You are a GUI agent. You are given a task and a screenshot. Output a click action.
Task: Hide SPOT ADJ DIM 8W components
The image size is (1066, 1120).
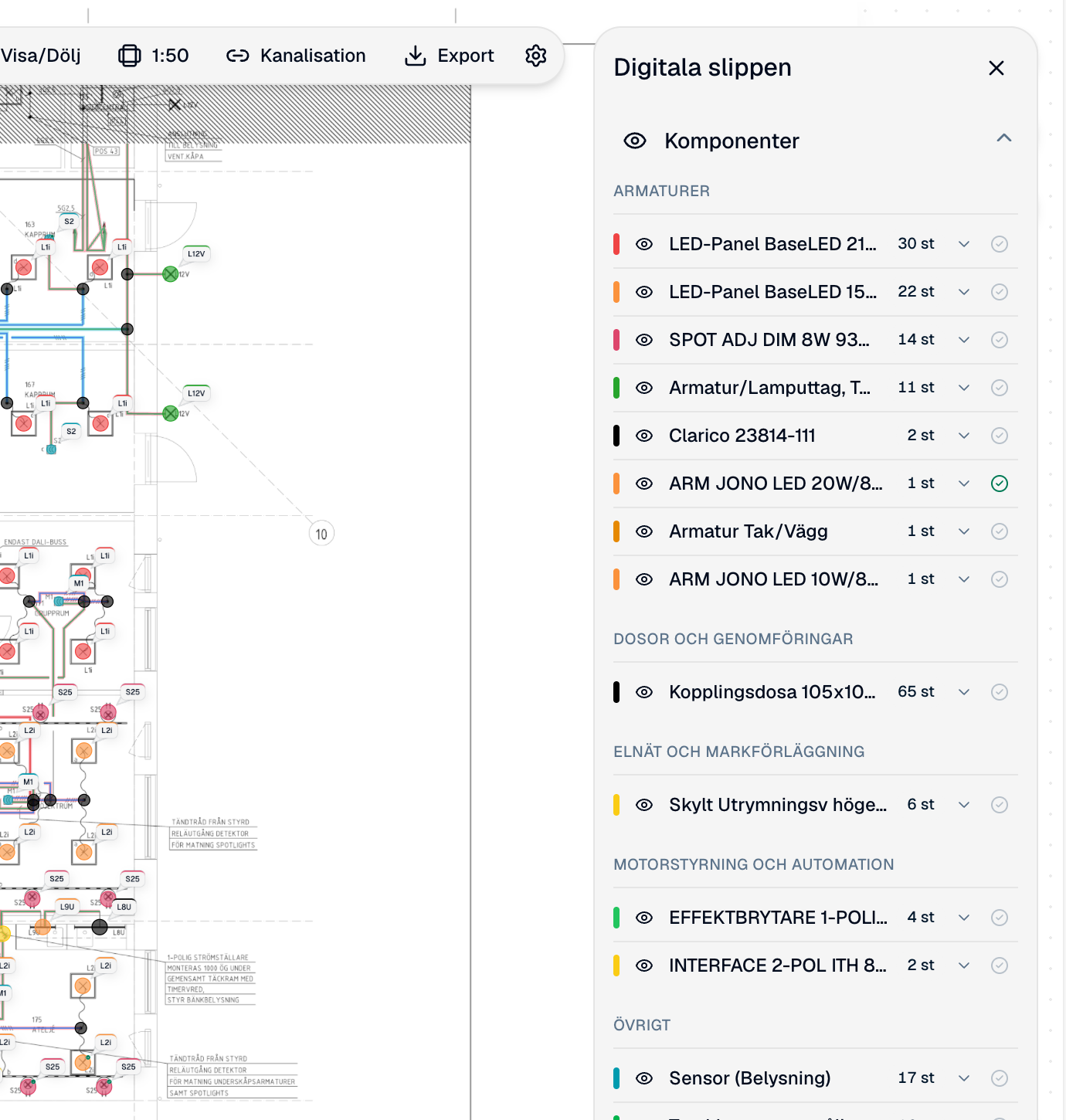[644, 340]
